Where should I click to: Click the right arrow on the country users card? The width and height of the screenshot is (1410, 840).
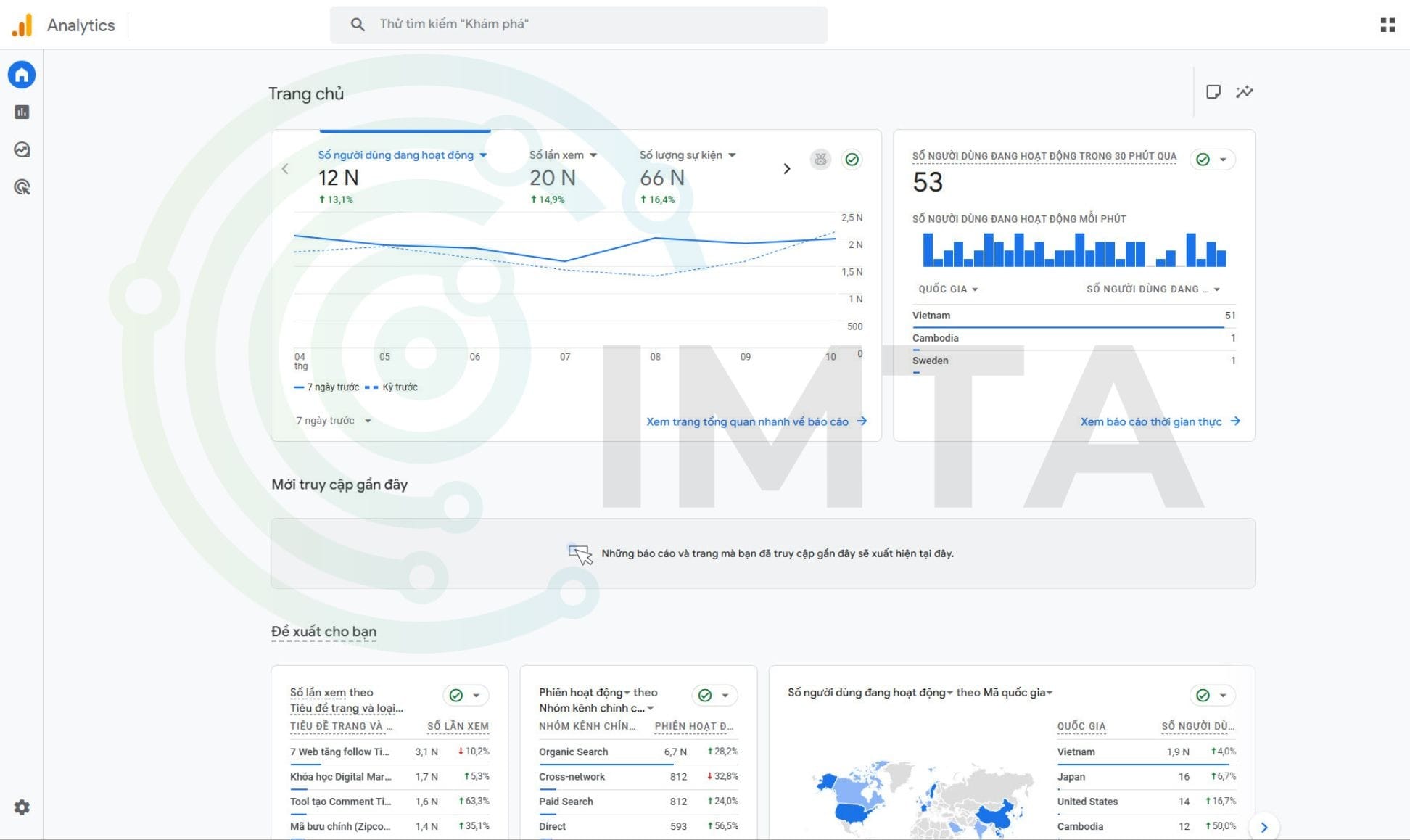coord(1264,827)
